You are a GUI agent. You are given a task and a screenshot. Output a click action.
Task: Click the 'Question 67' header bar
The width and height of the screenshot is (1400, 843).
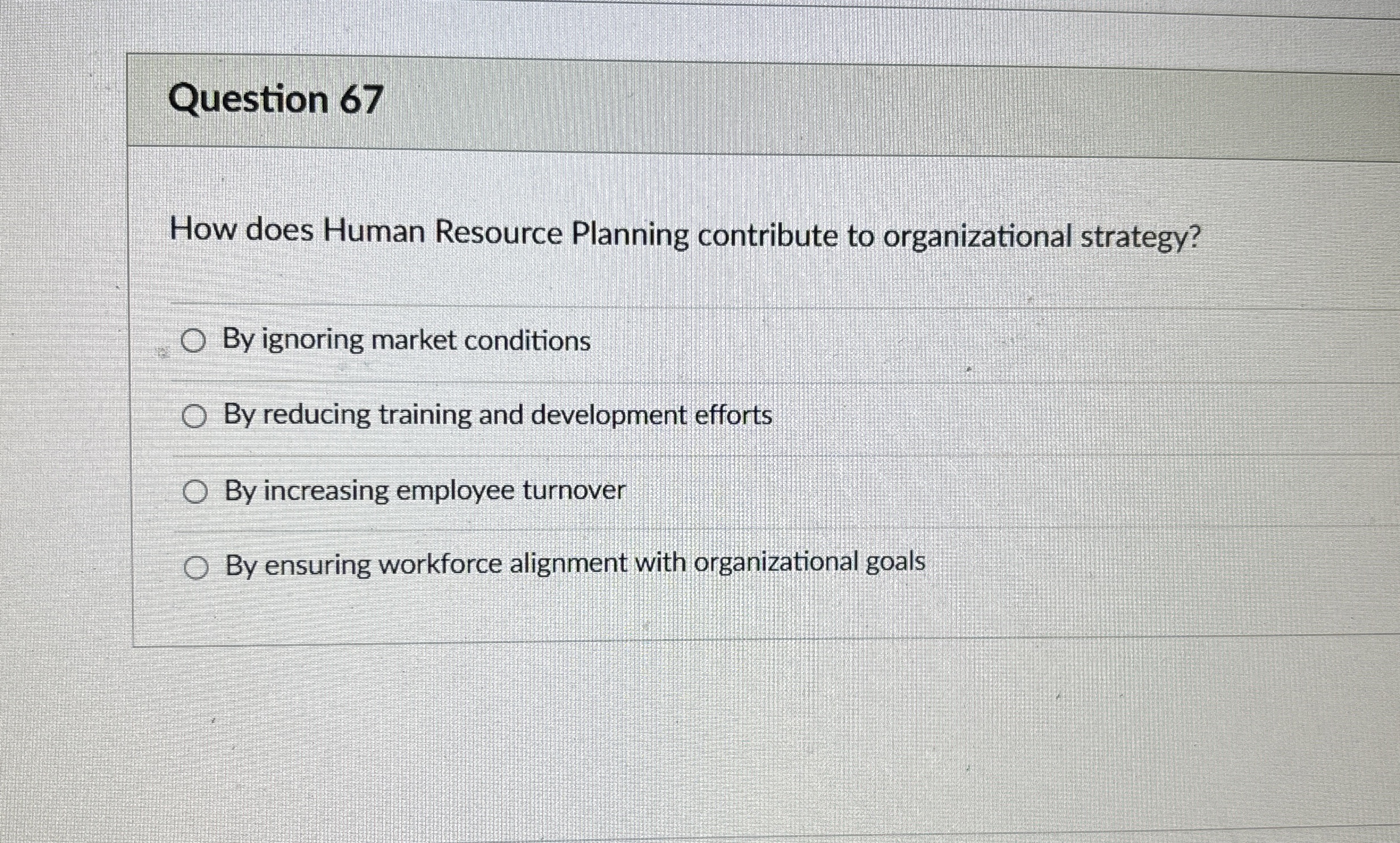coord(278,100)
